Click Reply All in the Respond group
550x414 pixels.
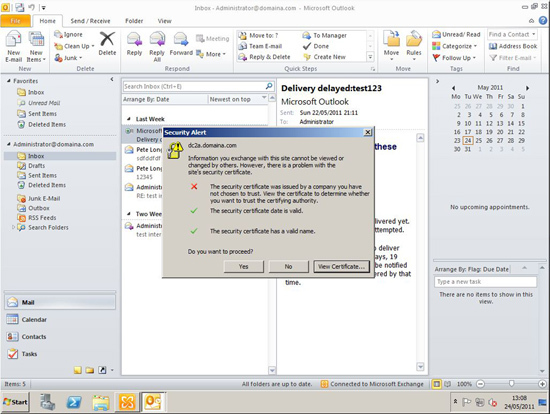click(x=157, y=47)
